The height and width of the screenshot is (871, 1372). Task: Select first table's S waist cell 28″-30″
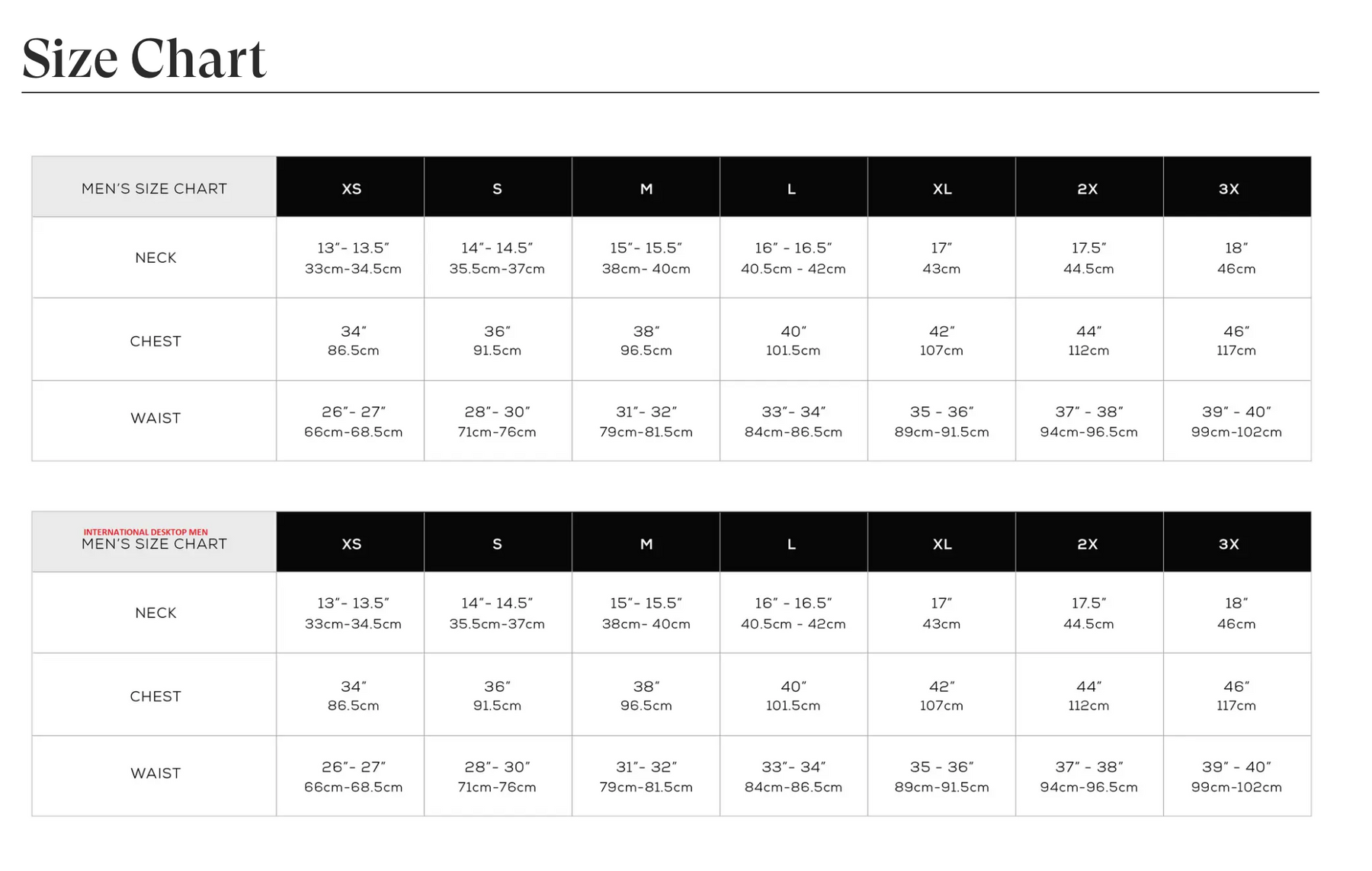[497, 421]
